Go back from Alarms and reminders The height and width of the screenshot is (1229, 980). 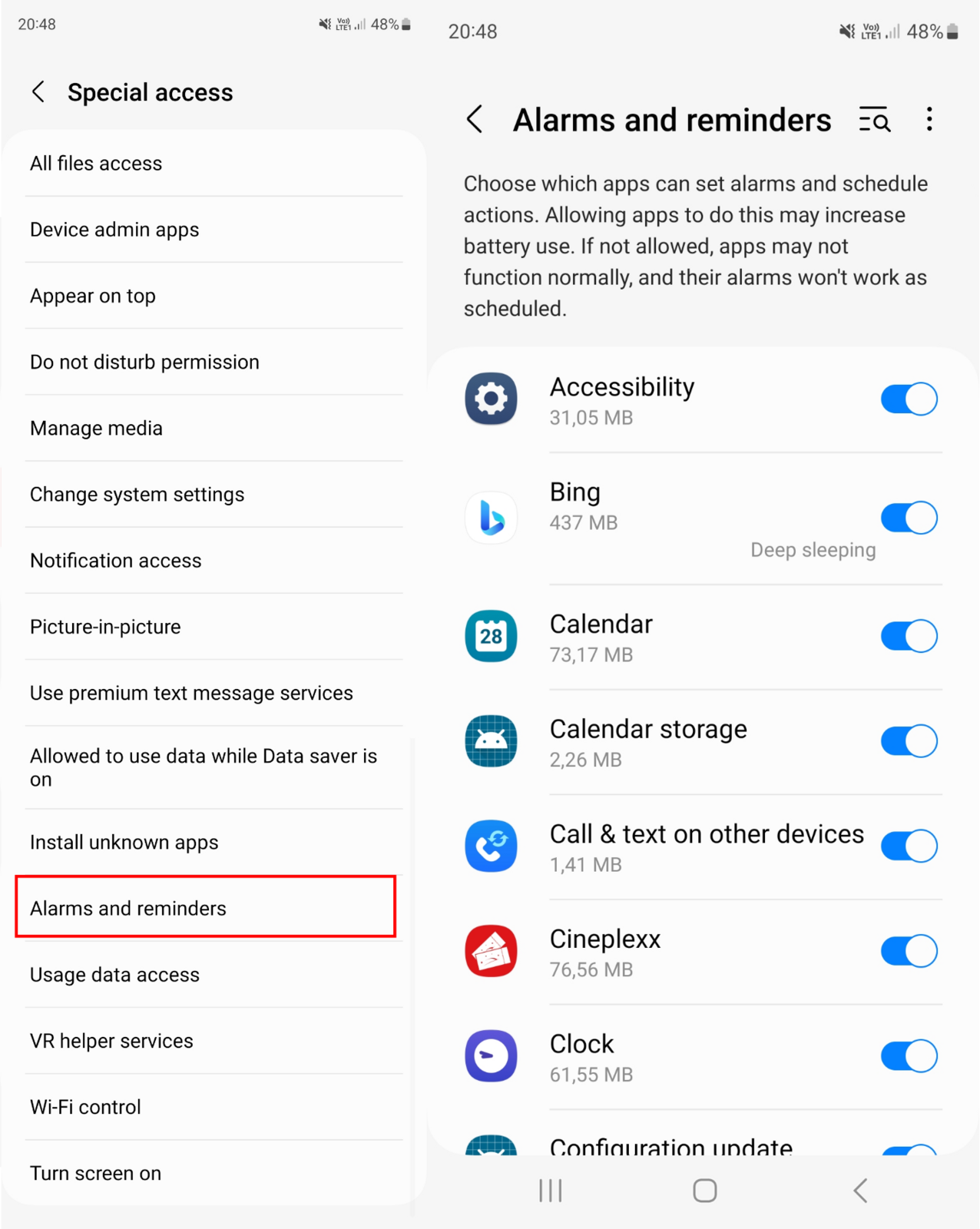click(475, 120)
